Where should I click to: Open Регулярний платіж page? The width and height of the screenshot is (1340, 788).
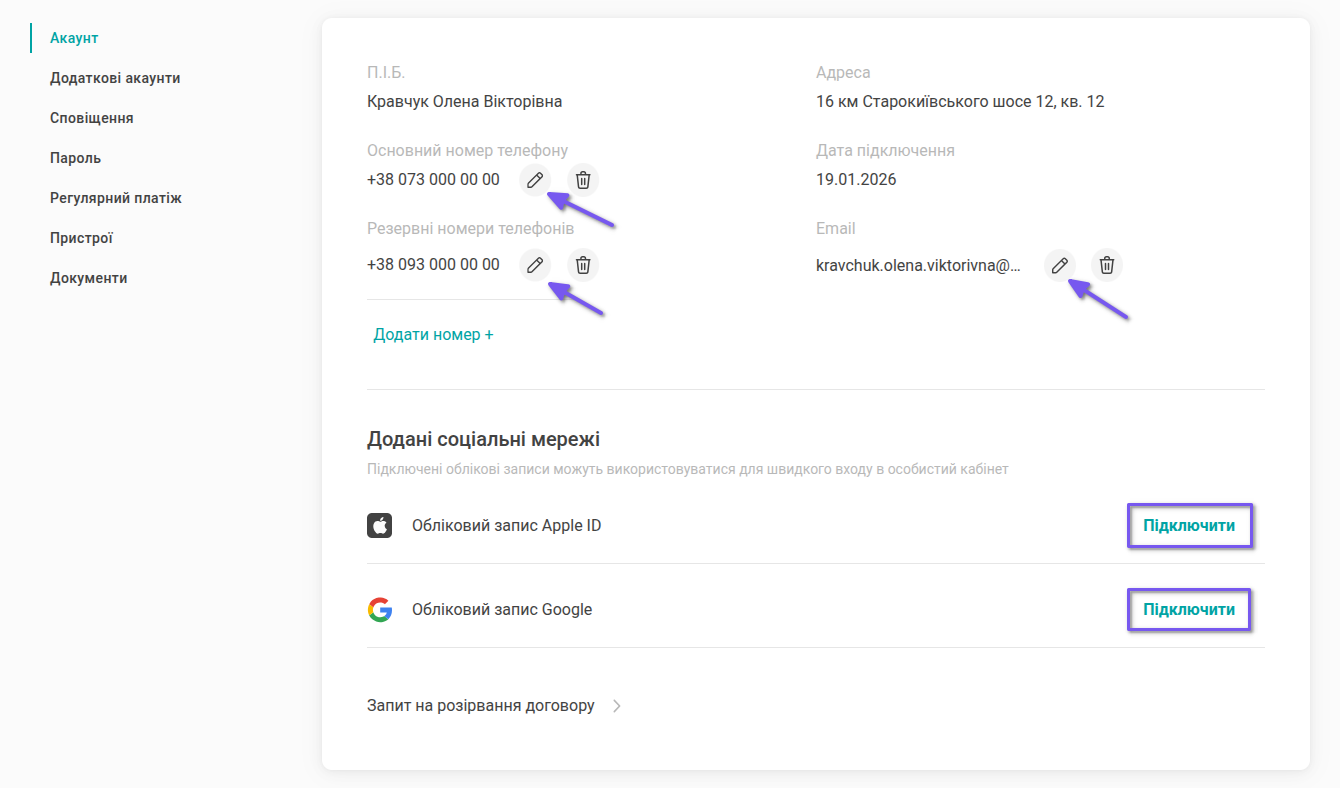(116, 198)
